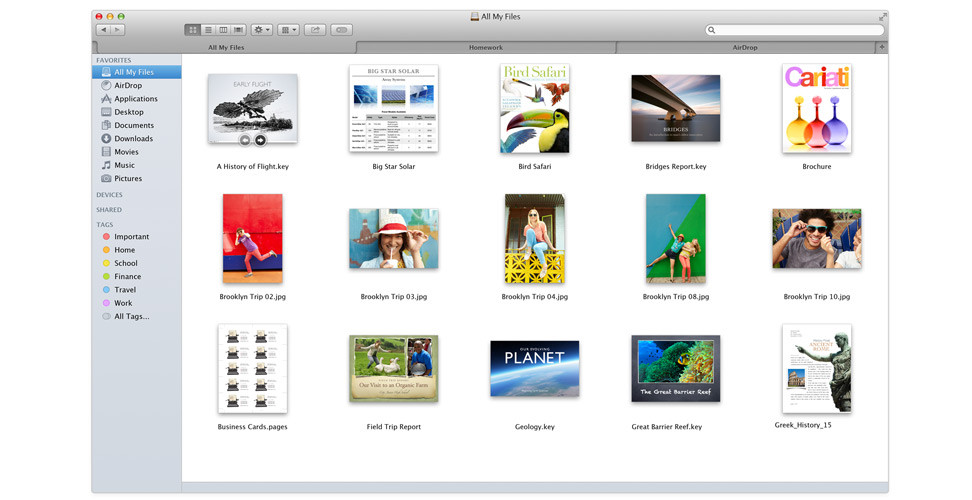This screenshot has width=972, height=500.
Task: Open Applications in the sidebar
Action: tap(135, 99)
